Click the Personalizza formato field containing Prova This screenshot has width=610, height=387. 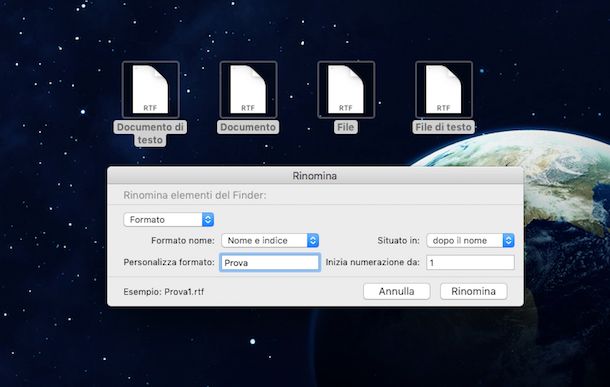(x=270, y=263)
